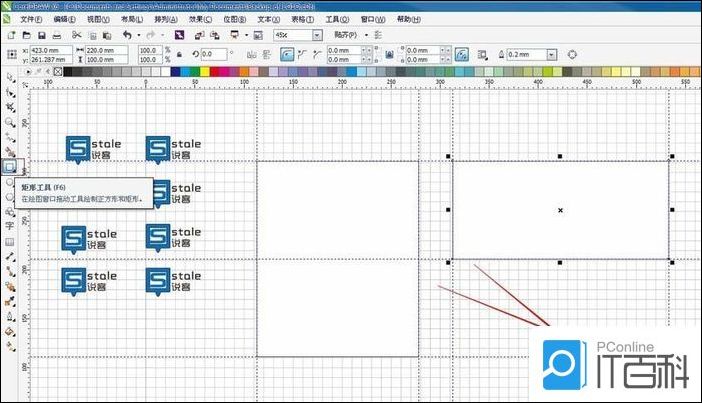Save the document with the floppy icon

click(x=42, y=35)
